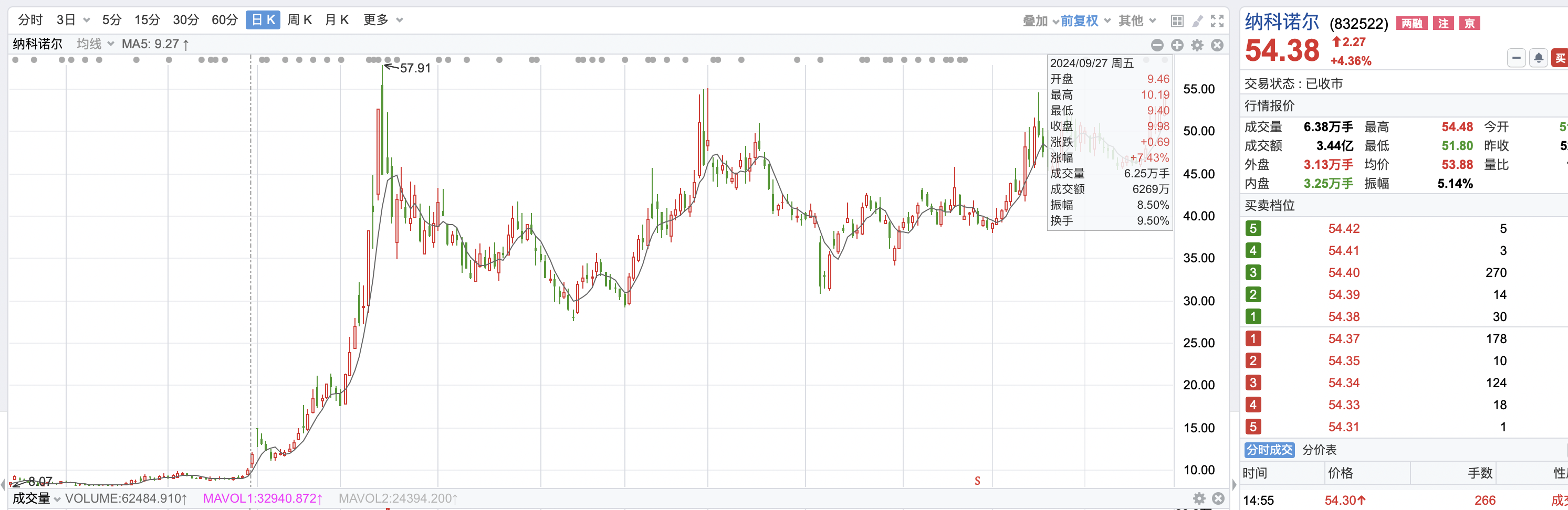The height and width of the screenshot is (510, 1568).
Task: Zoom in the K-line chart with plus icon
Action: click(x=1177, y=45)
